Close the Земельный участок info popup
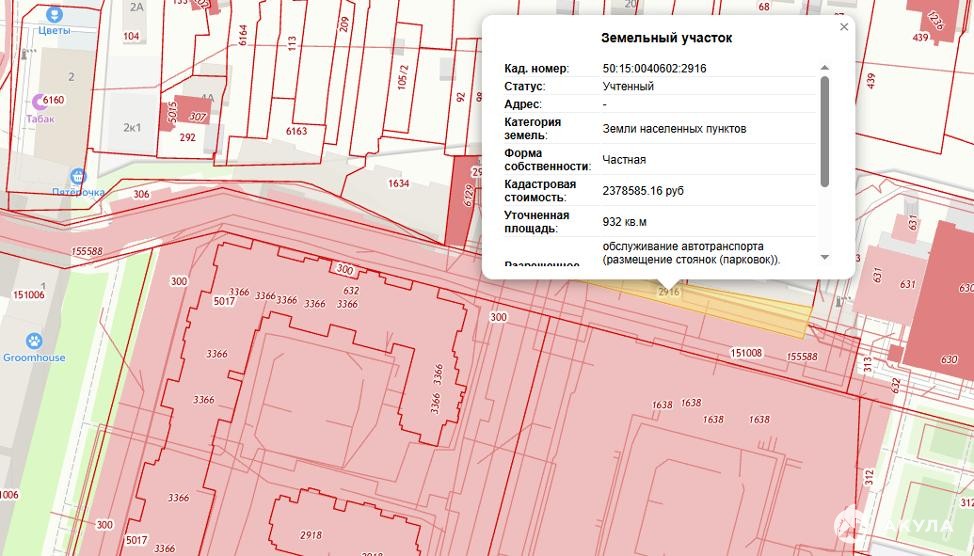Image resolution: width=974 pixels, height=556 pixels. tap(843, 27)
